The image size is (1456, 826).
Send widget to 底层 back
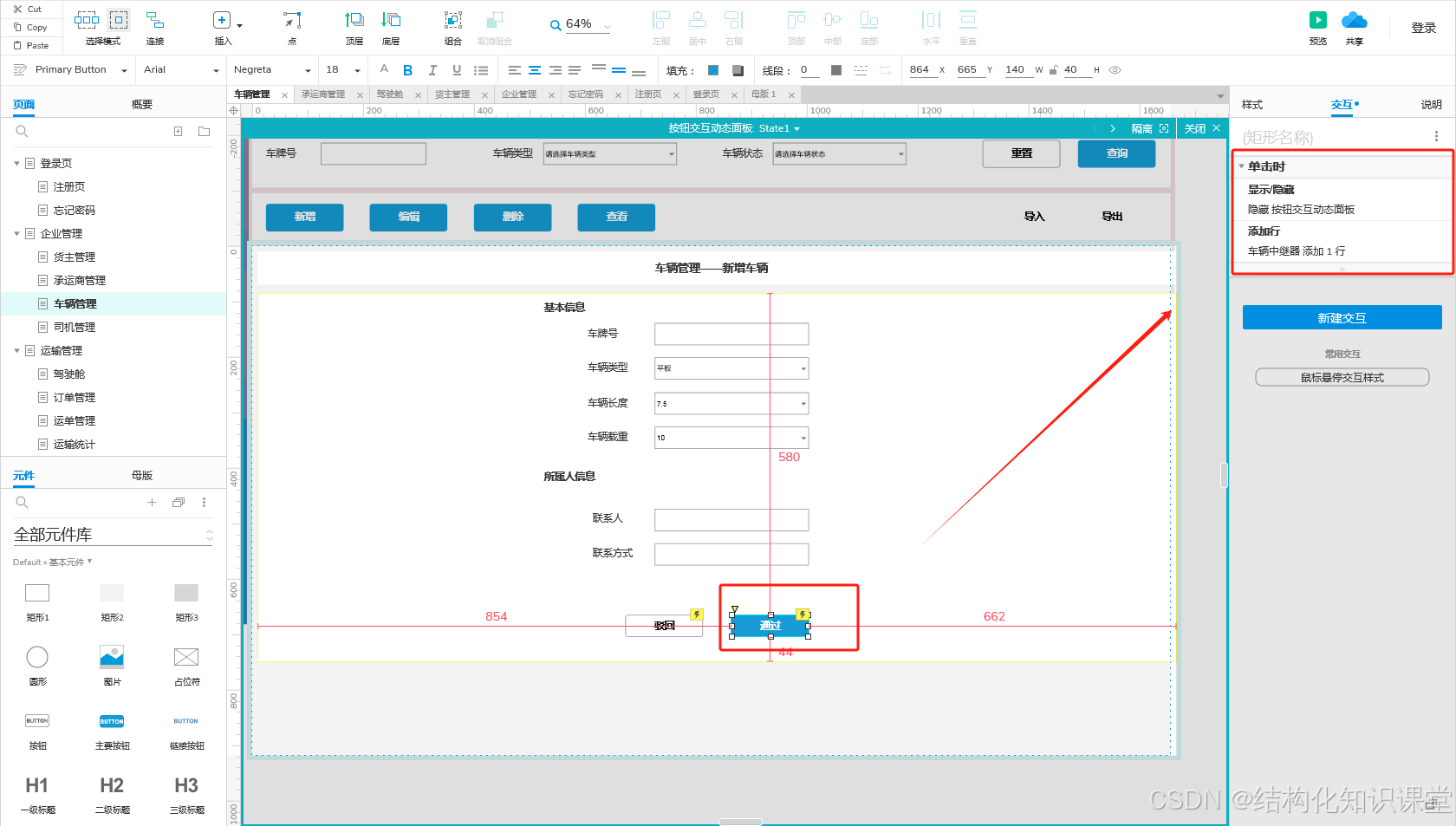point(391,20)
